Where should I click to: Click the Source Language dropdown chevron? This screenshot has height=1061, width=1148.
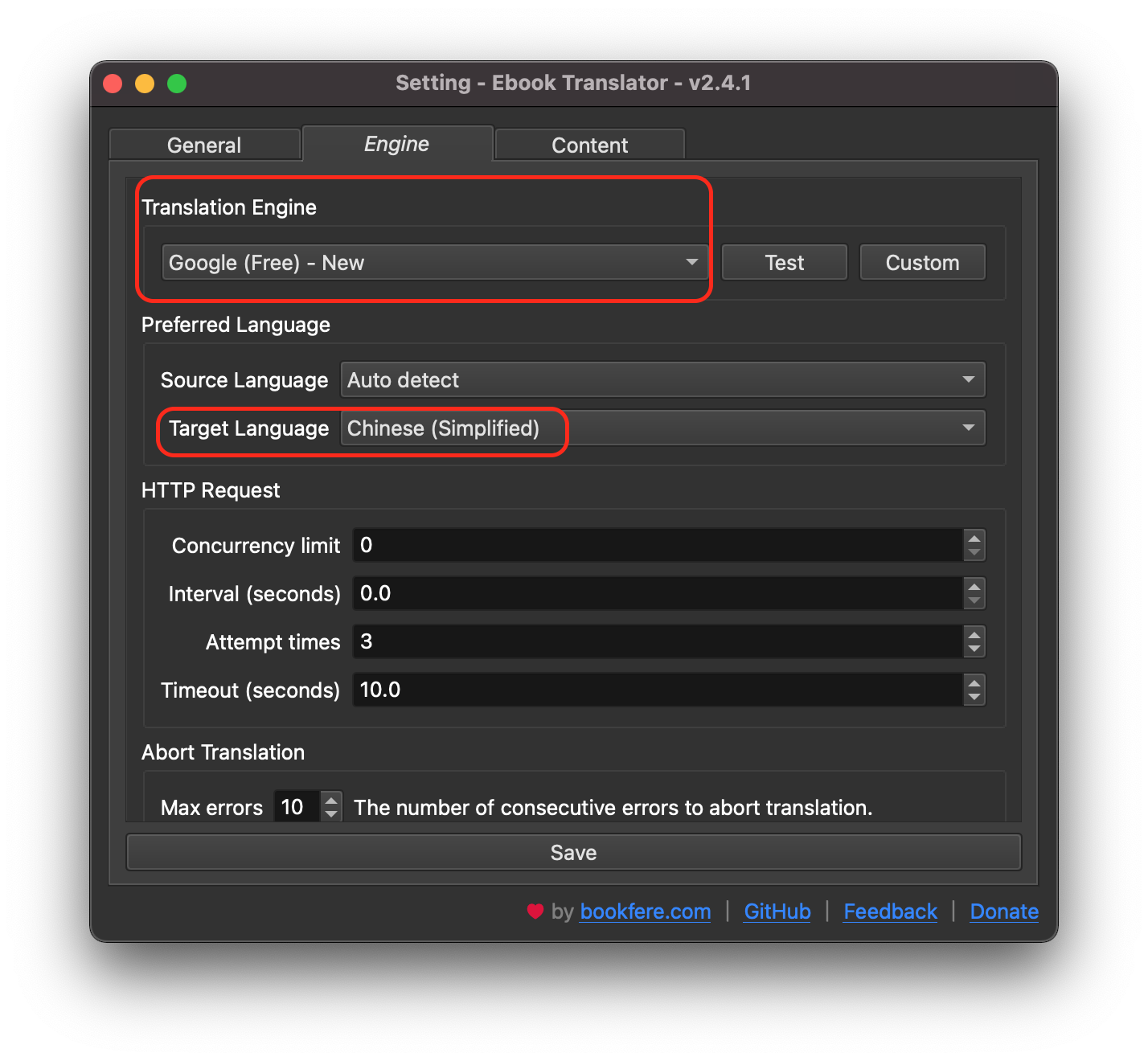click(968, 379)
